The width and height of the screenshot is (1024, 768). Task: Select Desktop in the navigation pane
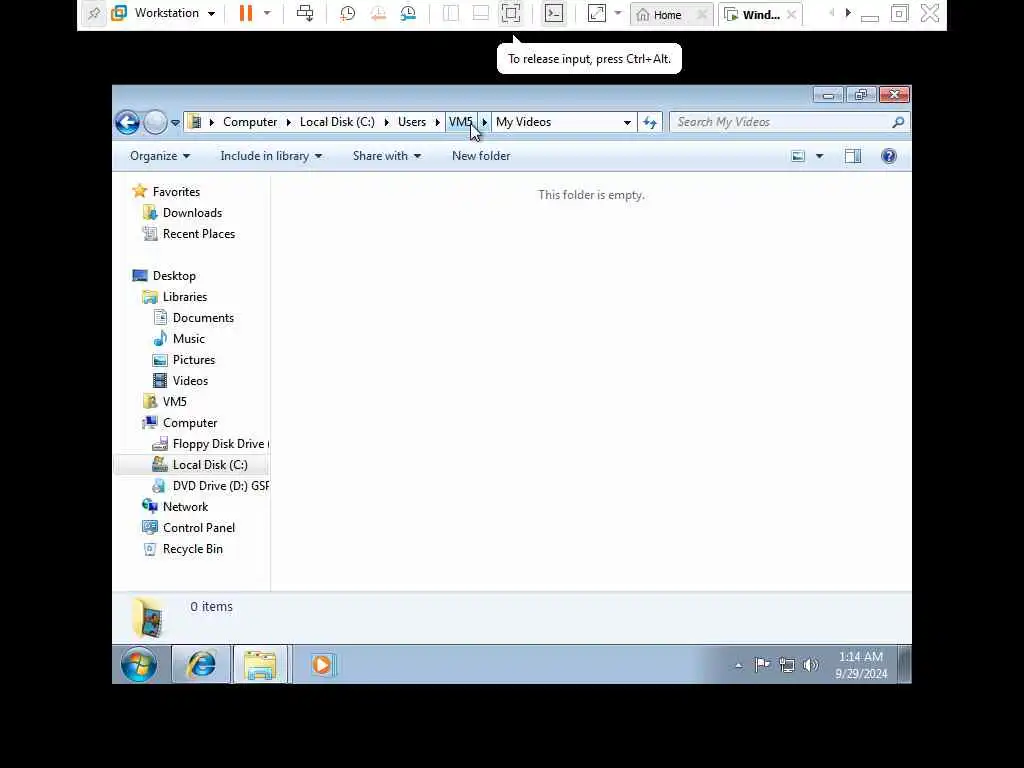[174, 276]
